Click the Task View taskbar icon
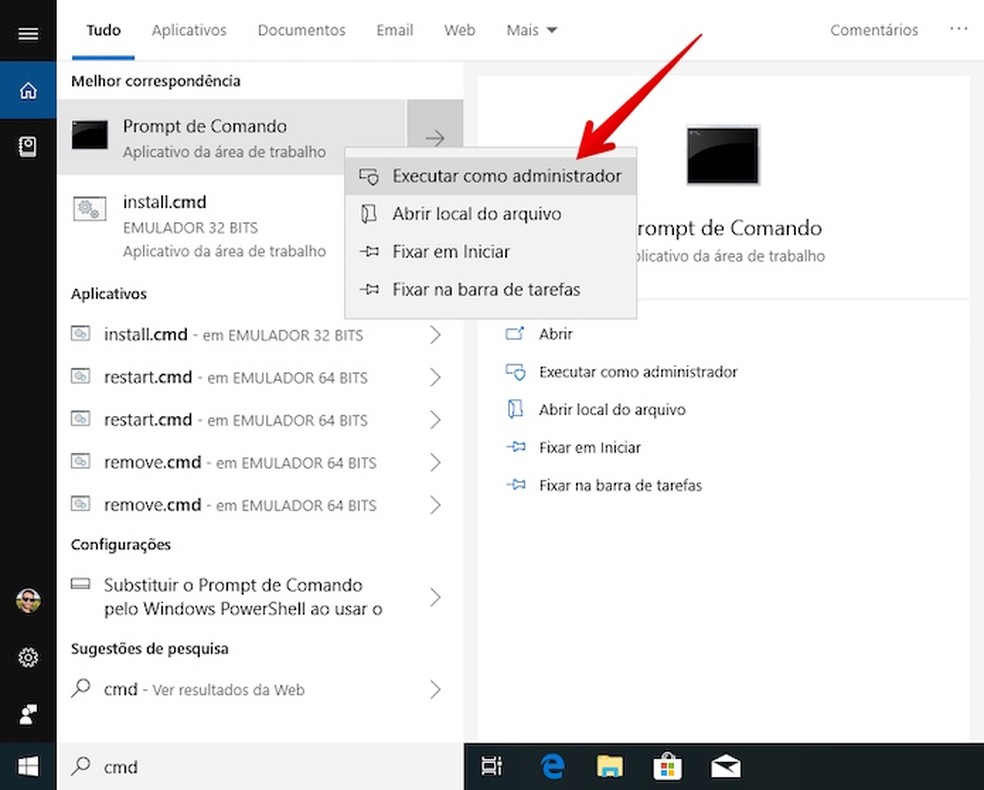The image size is (984, 790). point(492,766)
